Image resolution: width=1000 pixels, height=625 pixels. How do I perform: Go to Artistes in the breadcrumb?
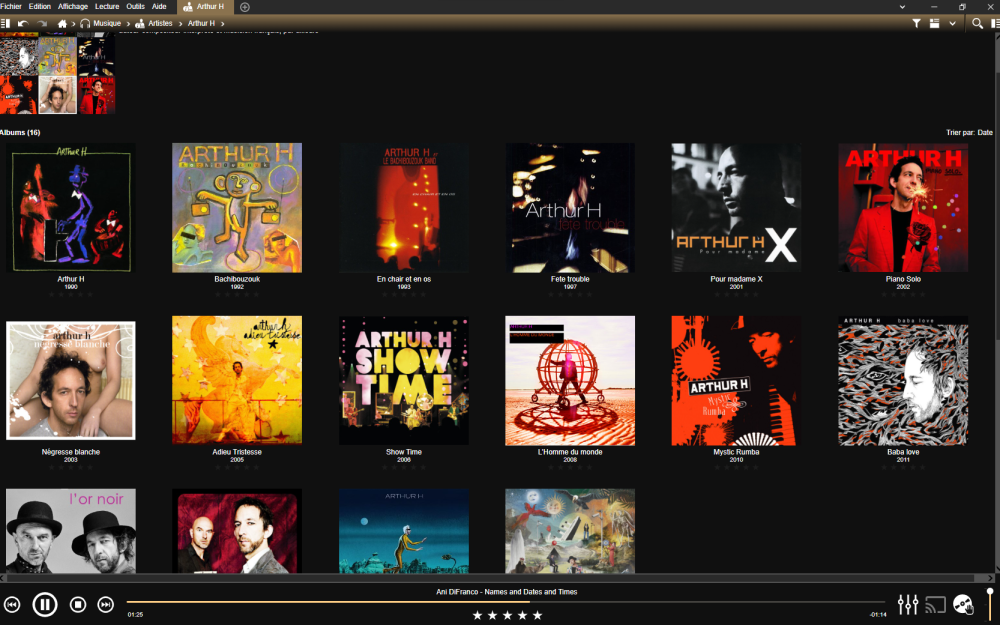[x=160, y=23]
